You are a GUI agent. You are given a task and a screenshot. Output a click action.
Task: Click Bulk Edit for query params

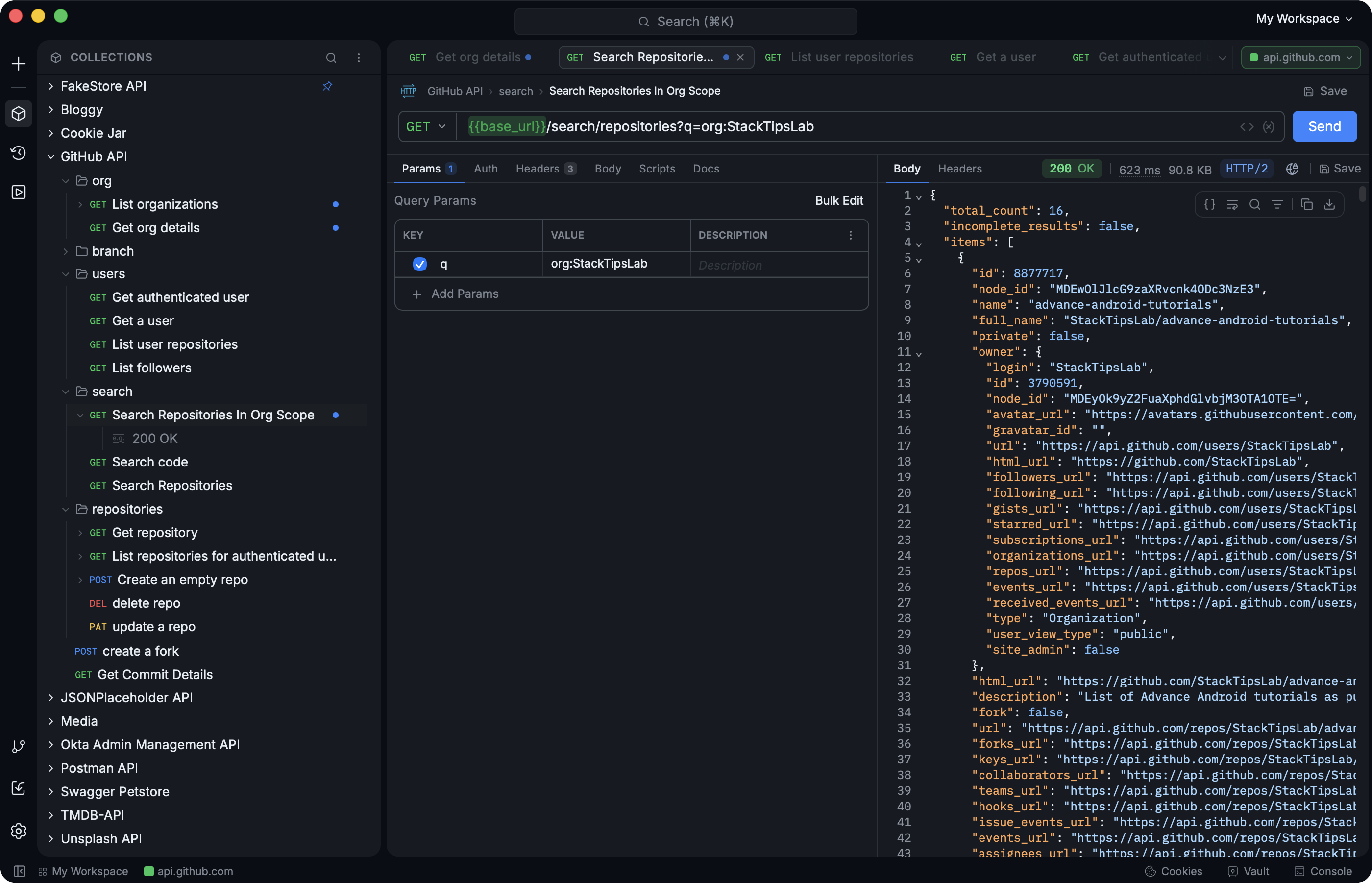coord(839,201)
